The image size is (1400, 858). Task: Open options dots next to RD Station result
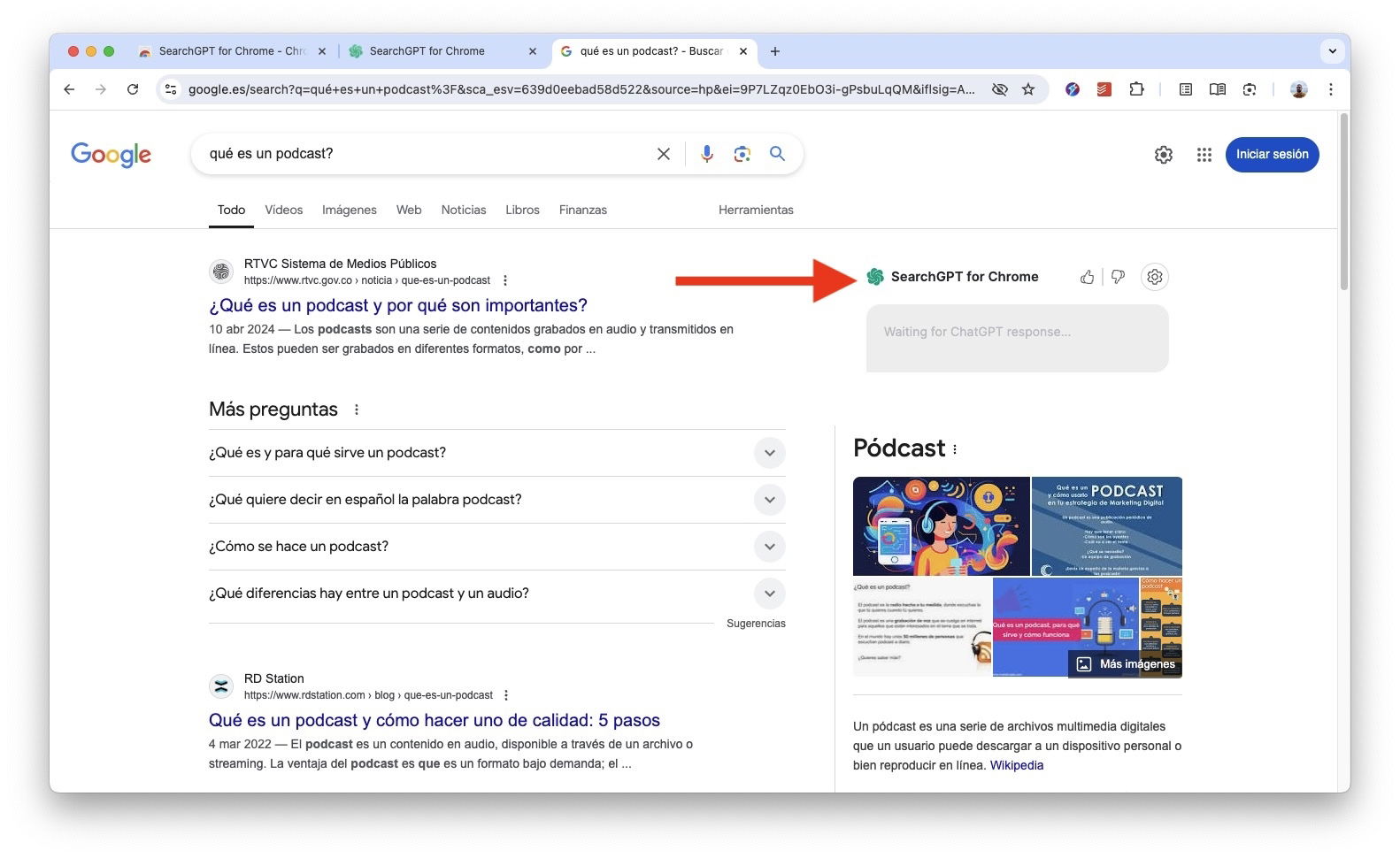click(x=506, y=695)
